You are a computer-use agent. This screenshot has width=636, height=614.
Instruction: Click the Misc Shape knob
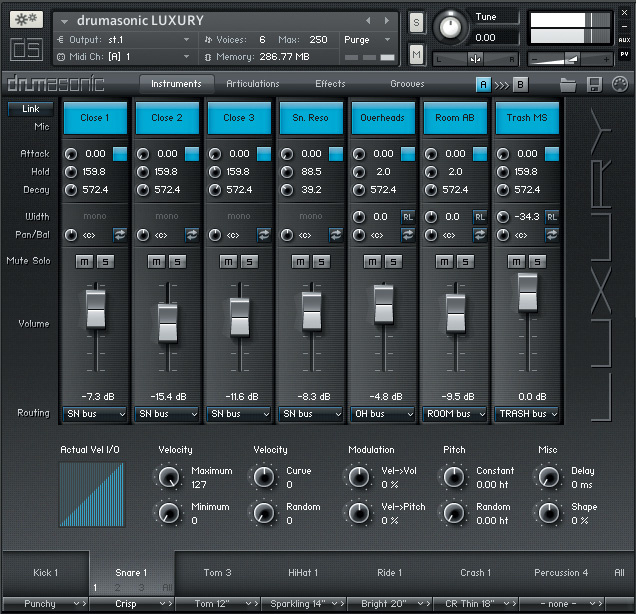point(549,513)
